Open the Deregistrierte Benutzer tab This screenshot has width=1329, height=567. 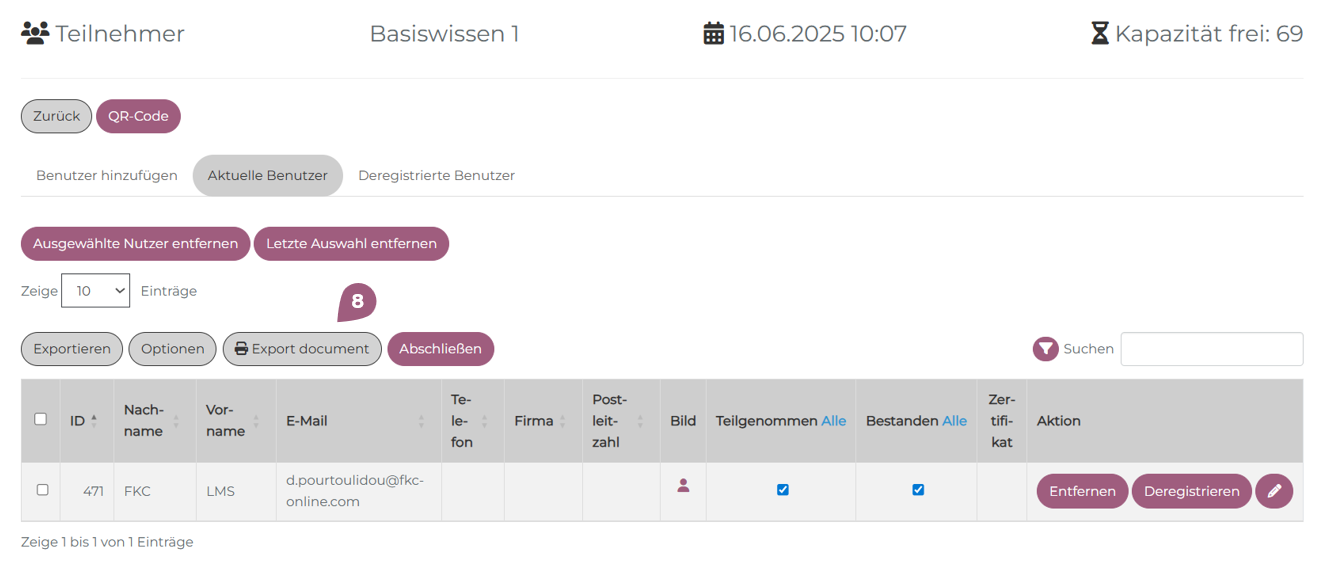[436, 175]
